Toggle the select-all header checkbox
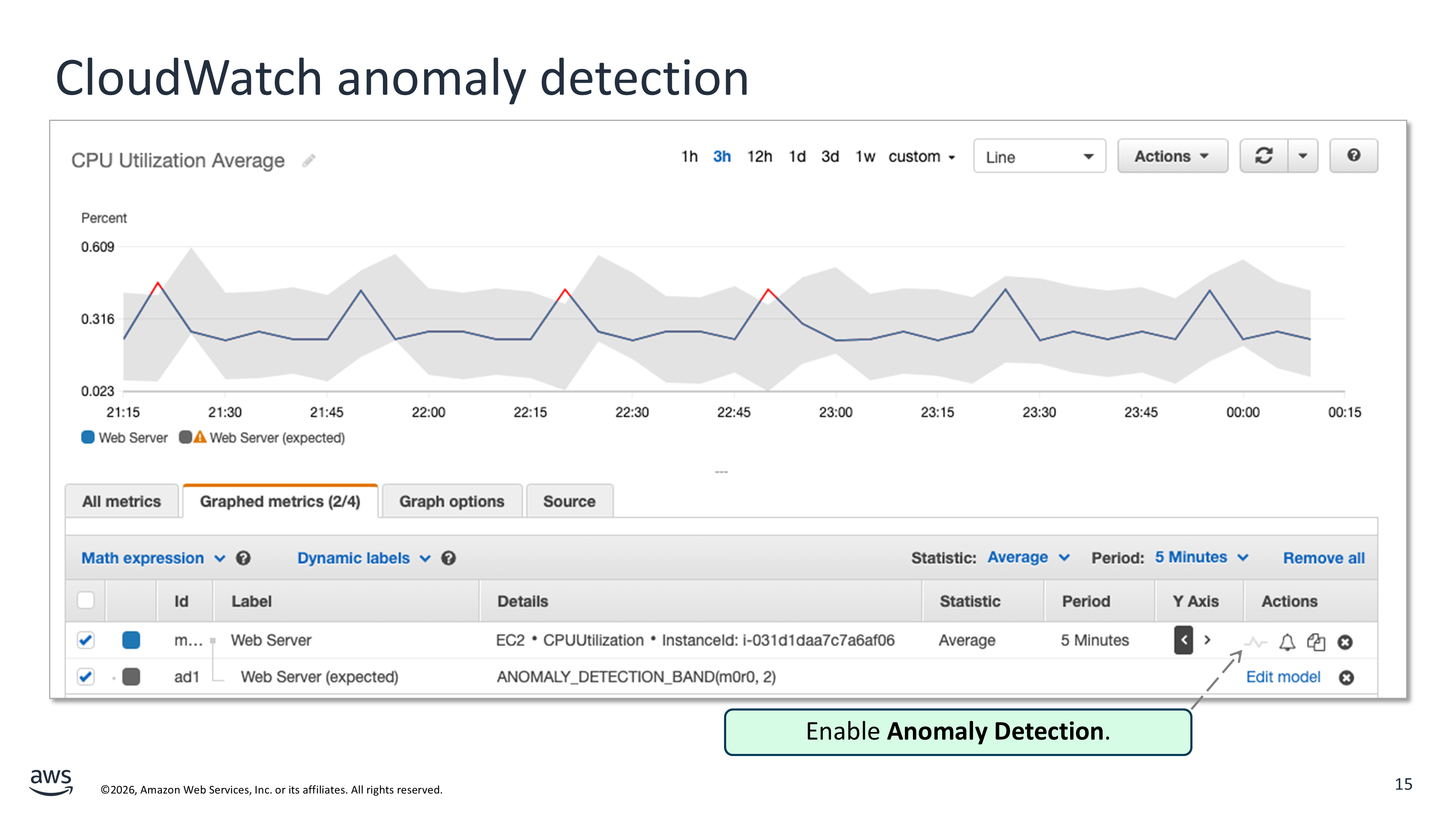 pos(86,600)
